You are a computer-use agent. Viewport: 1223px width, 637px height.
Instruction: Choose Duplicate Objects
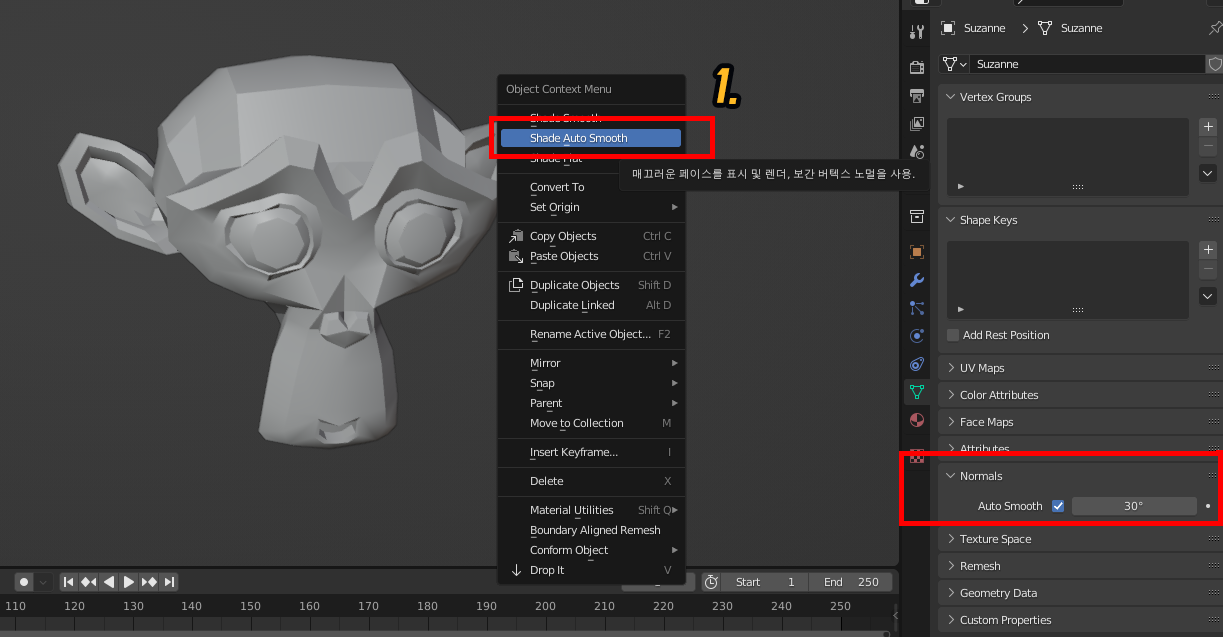[591, 285]
